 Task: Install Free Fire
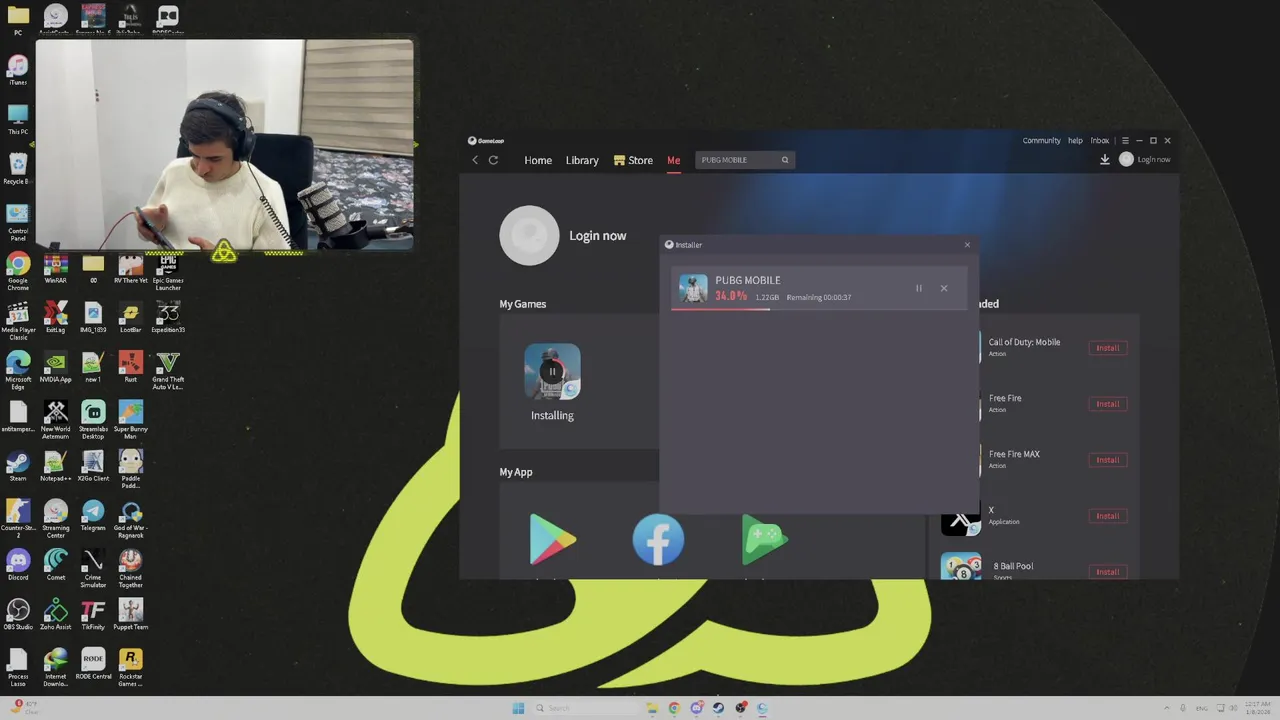coord(1107,404)
